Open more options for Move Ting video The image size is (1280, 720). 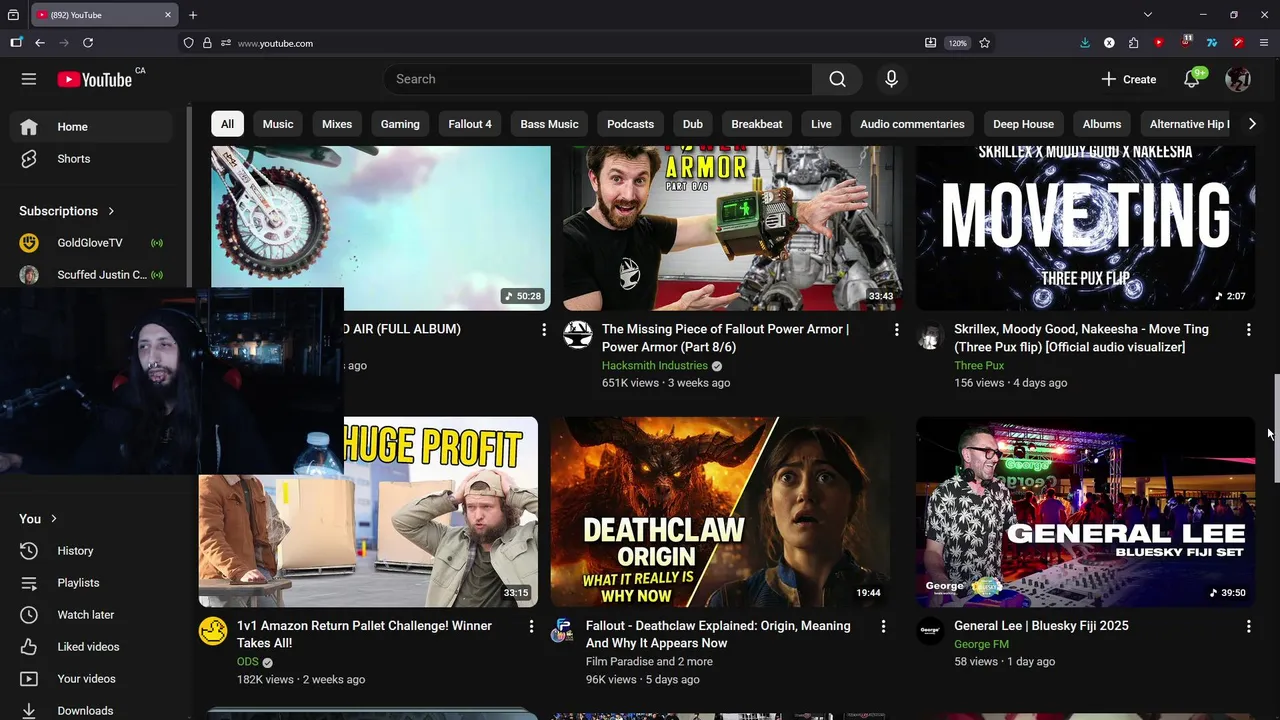point(1248,329)
